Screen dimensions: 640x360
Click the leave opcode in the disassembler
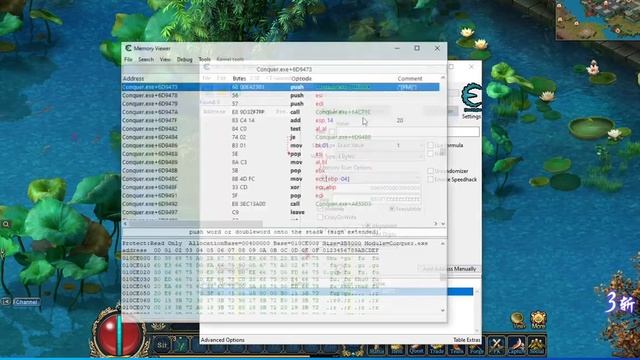(x=297, y=212)
